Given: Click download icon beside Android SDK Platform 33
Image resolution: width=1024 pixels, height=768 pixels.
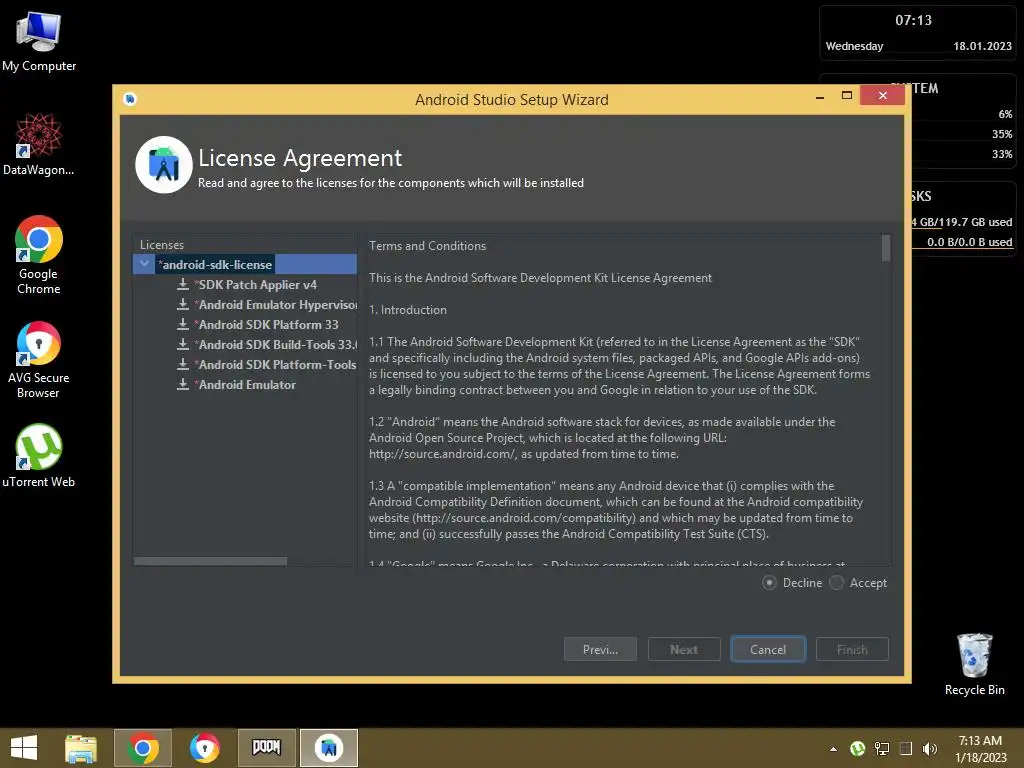Looking at the screenshot, I should pos(183,325).
